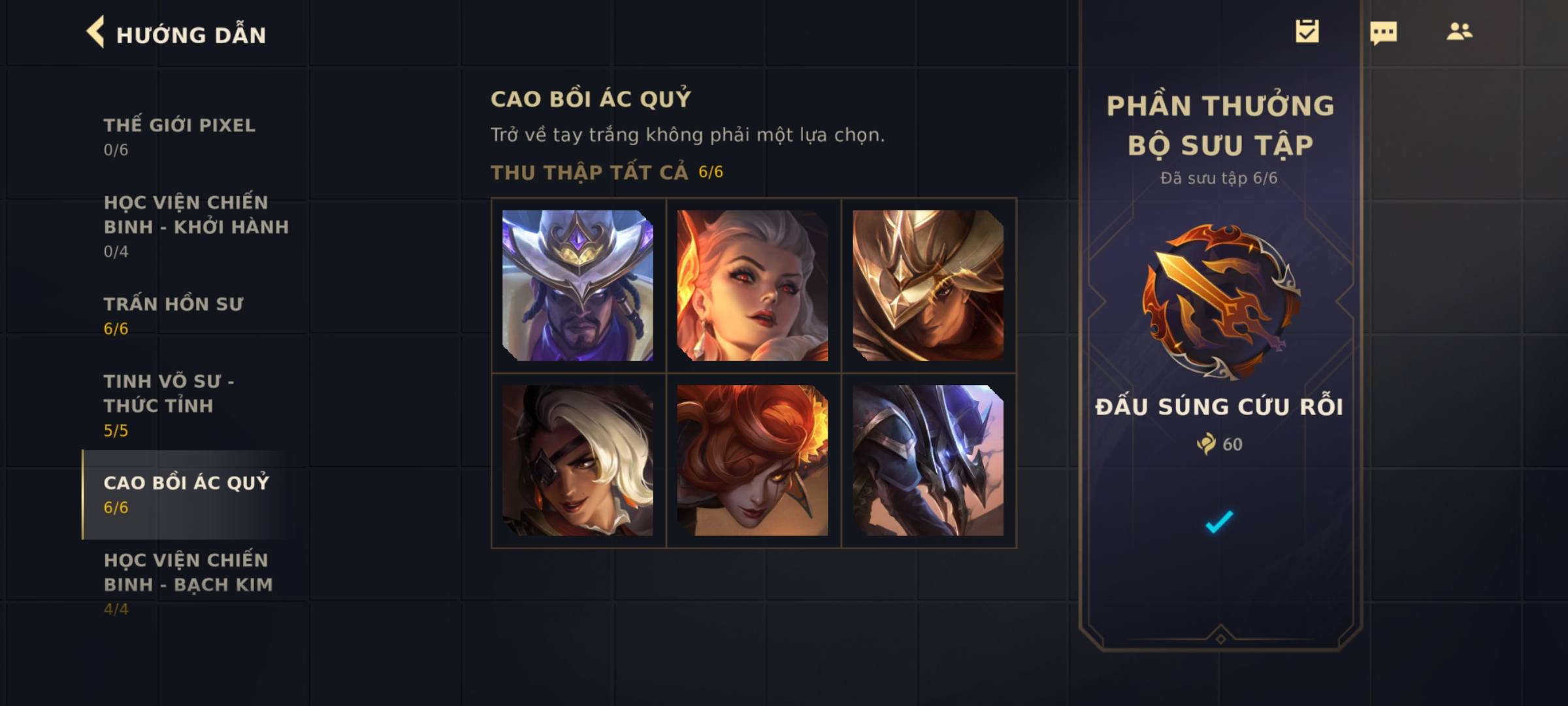
Task: Select the white-hat cowboy skin portrait
Action: (x=578, y=285)
